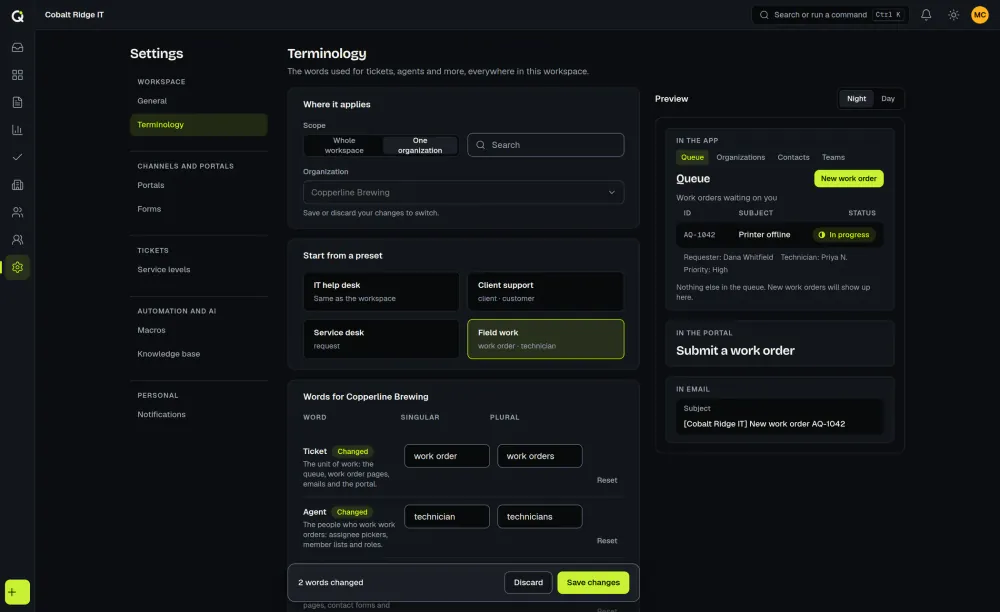This screenshot has height=612, width=1000.
Task: Edit the Ticket singular field 'work order'
Action: 446,456
